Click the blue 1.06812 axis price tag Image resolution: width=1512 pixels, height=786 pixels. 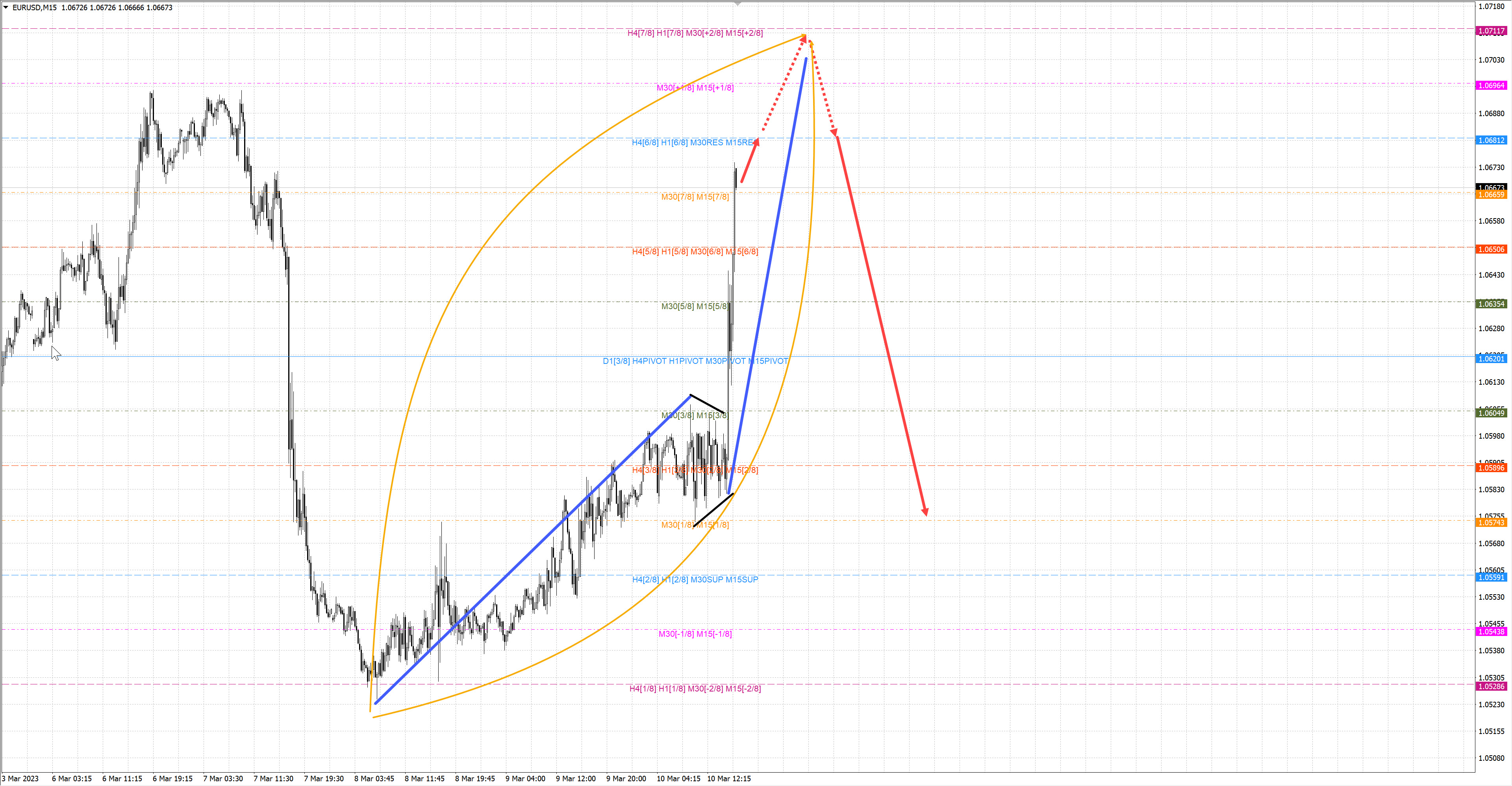tap(1491, 140)
